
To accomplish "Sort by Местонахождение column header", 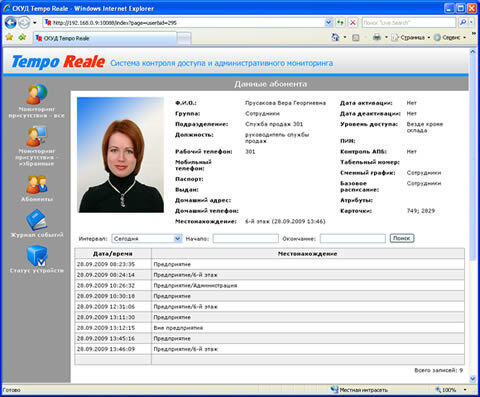I will click(308, 254).
